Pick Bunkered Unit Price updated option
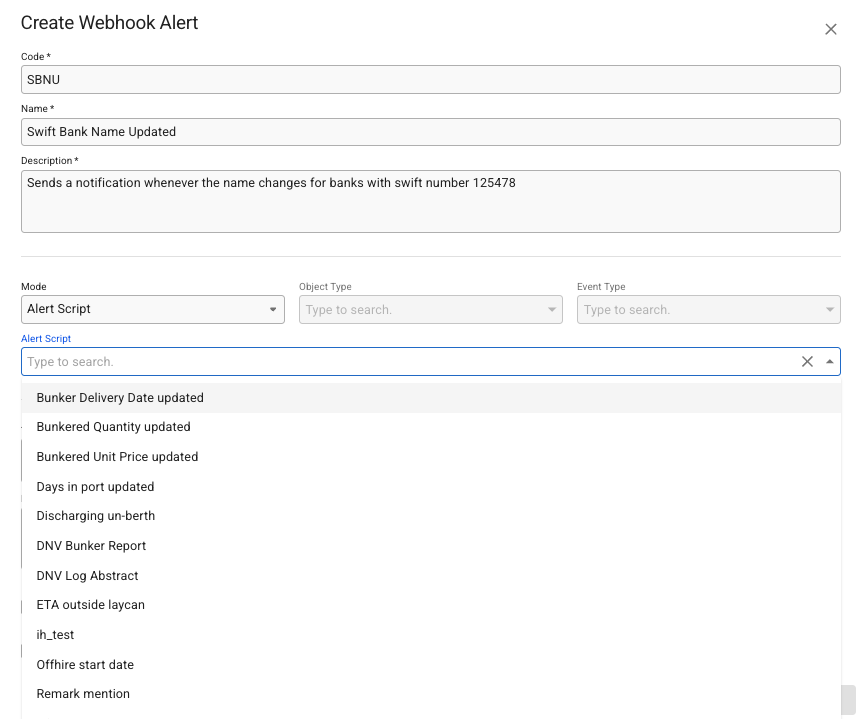Screen dimensions: 861x719 coord(117,457)
